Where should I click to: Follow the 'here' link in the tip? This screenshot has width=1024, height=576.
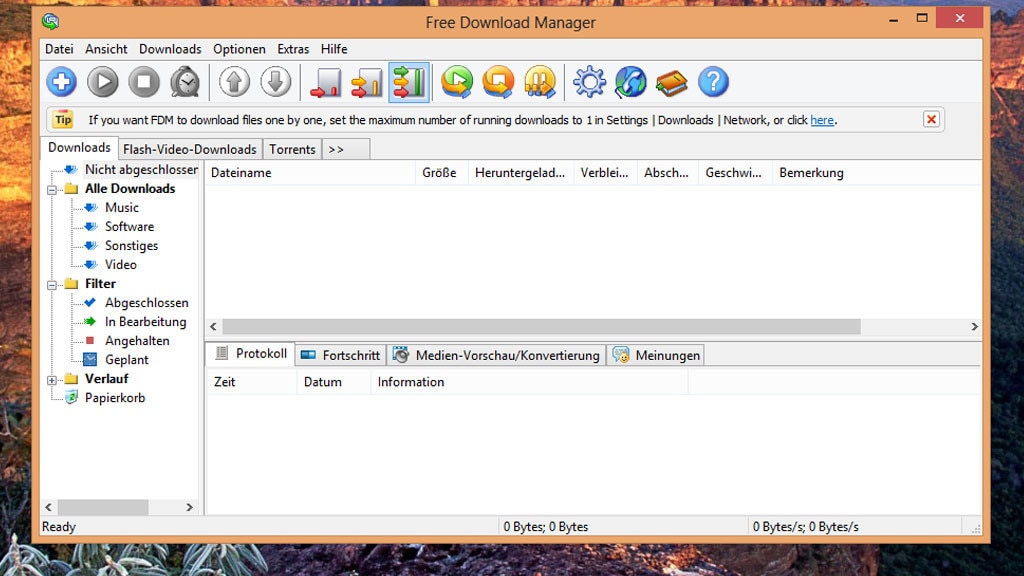click(822, 120)
